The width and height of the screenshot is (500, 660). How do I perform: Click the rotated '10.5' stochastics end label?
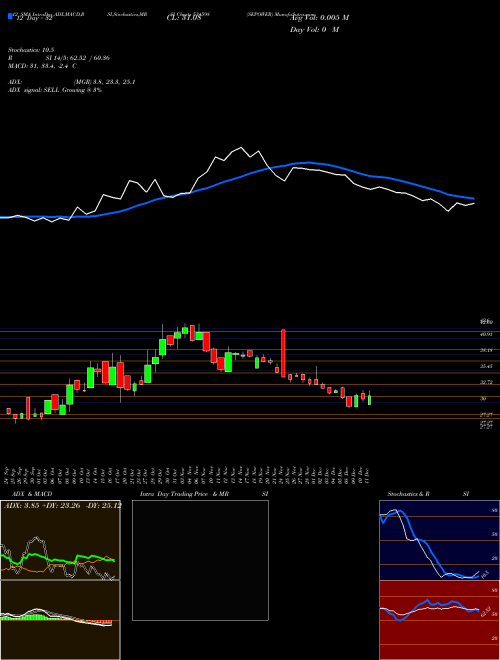point(484,574)
